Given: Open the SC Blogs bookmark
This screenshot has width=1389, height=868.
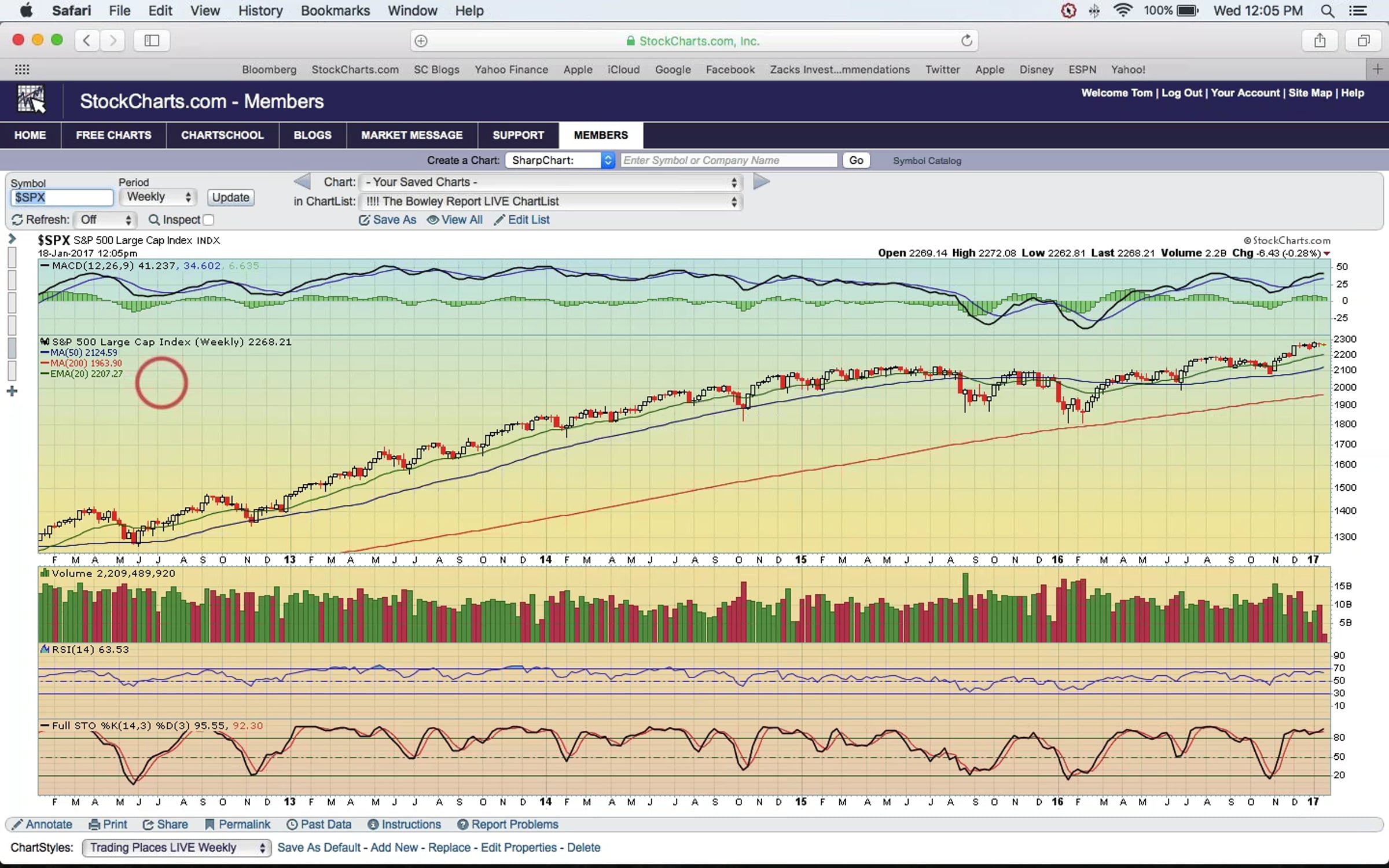Looking at the screenshot, I should point(436,69).
